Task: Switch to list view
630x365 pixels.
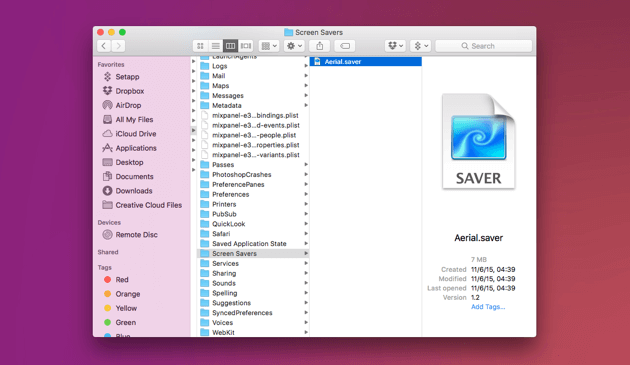Action: pos(215,46)
